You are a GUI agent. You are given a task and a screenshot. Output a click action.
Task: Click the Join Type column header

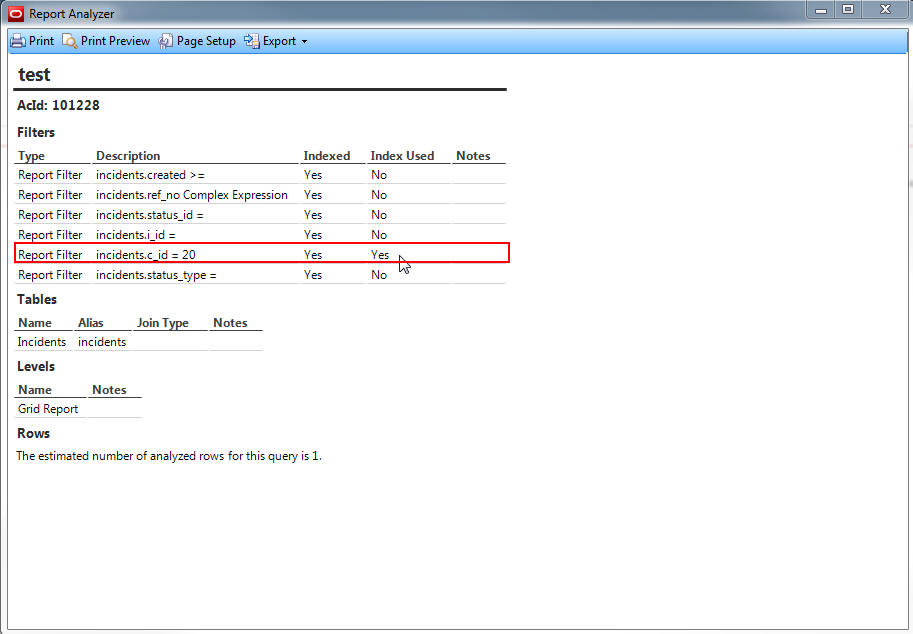162,323
